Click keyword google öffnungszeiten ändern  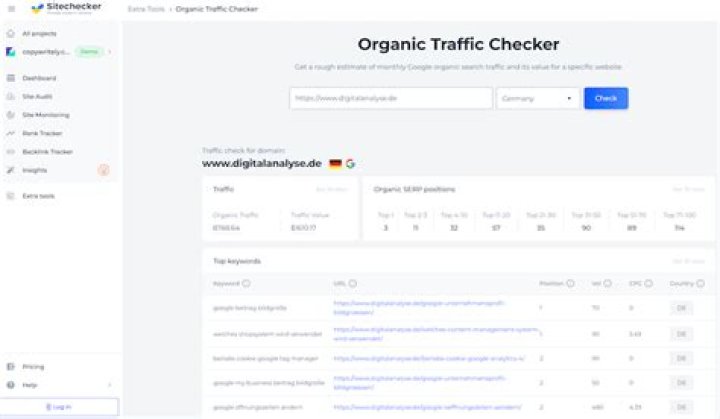(258, 407)
